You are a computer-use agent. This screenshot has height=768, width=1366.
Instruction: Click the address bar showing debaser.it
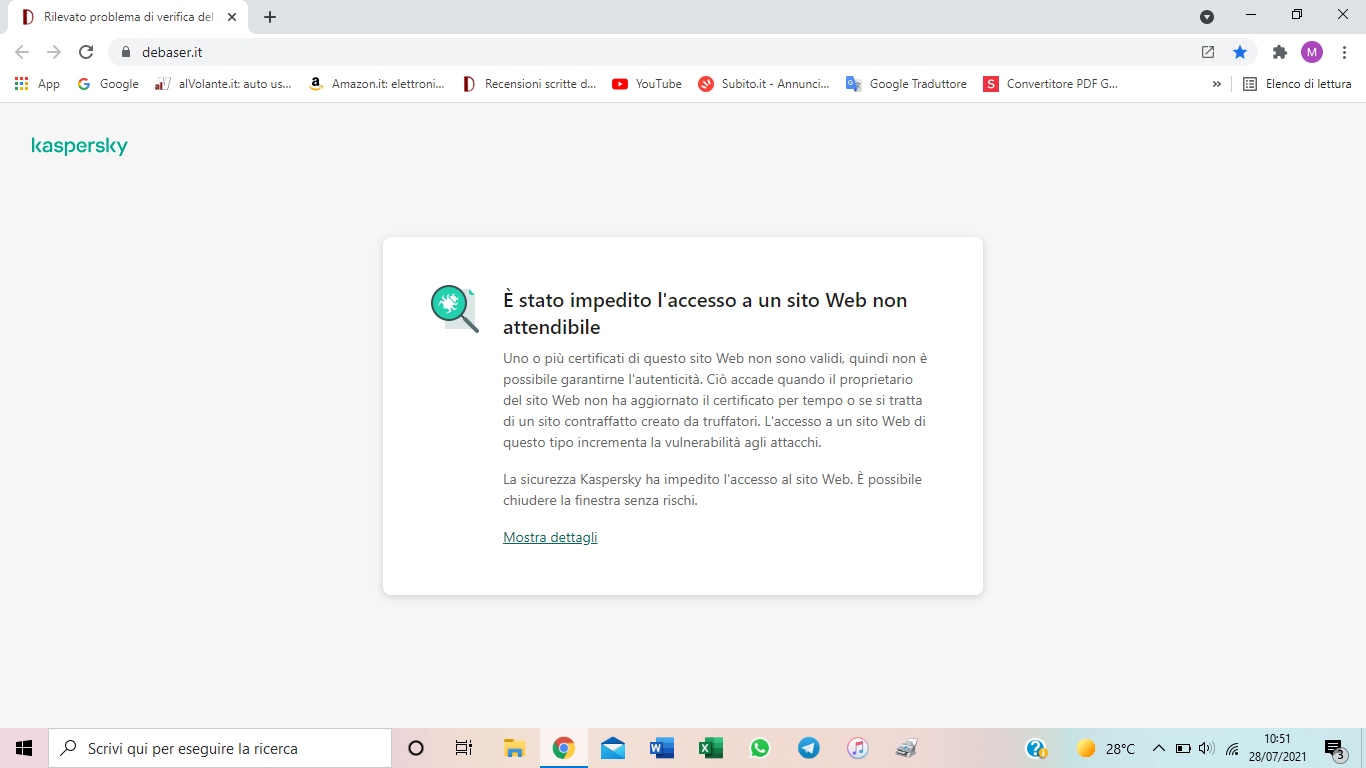click(650, 52)
